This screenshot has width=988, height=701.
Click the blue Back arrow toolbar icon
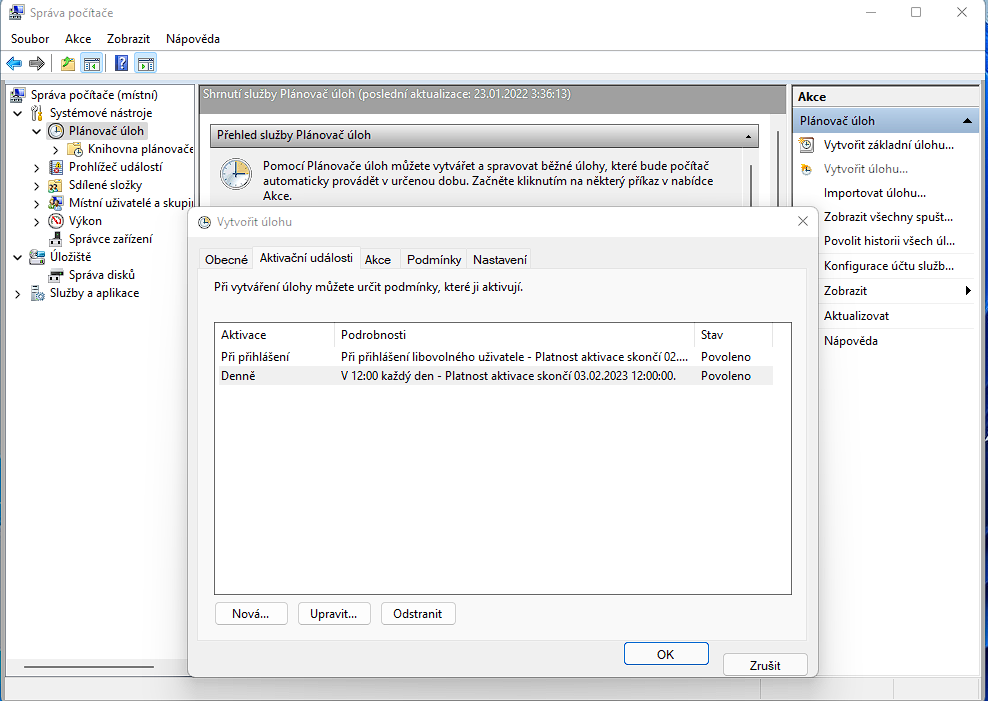coord(14,64)
